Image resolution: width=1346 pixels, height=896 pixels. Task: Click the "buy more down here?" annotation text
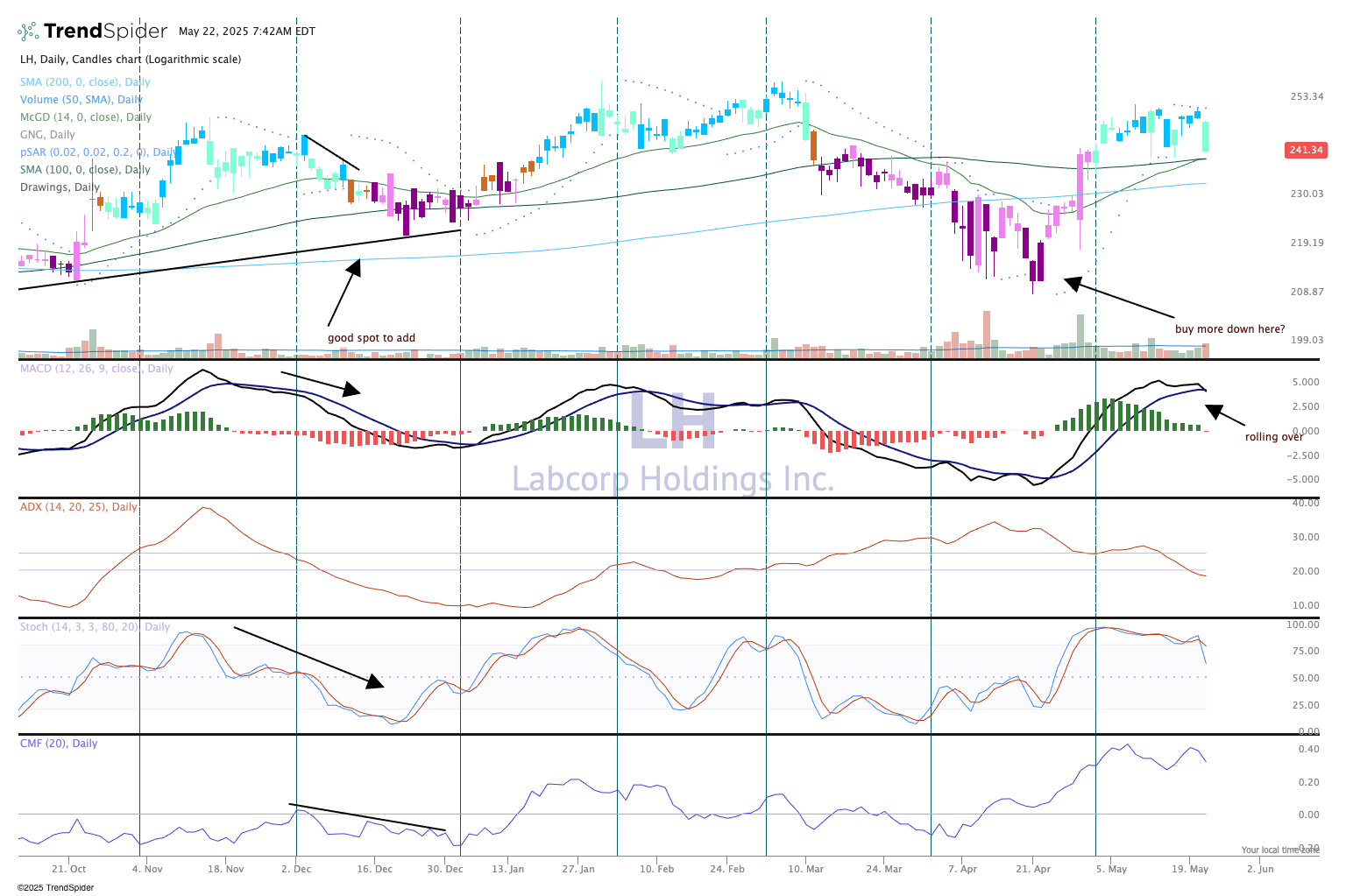(x=1229, y=329)
